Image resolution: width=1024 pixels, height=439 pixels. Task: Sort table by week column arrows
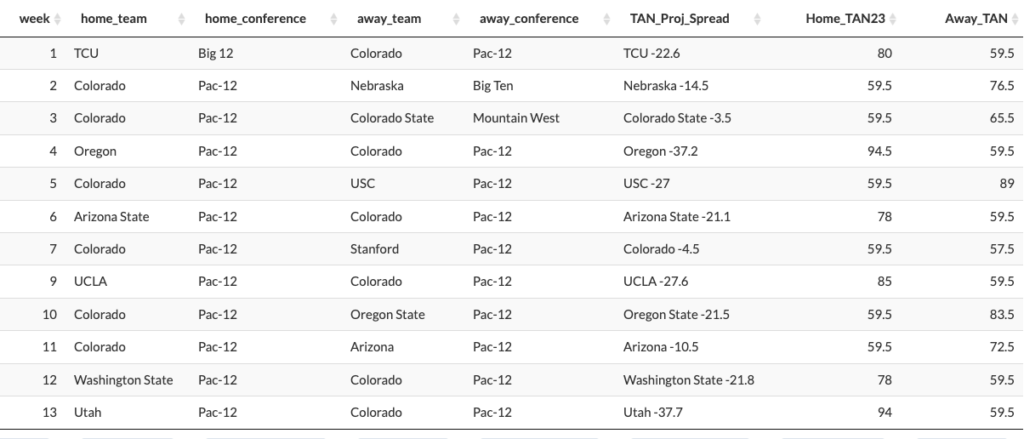(57, 19)
